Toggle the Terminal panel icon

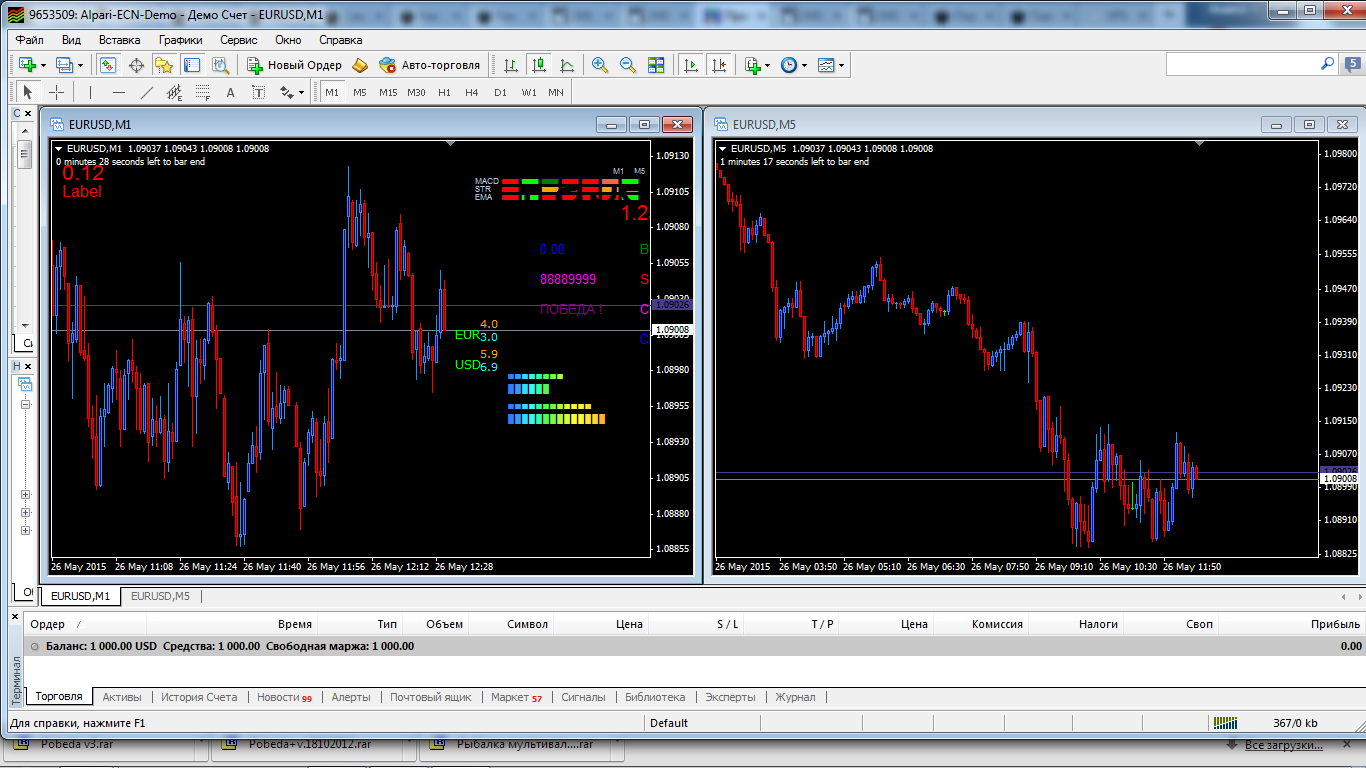[x=192, y=65]
